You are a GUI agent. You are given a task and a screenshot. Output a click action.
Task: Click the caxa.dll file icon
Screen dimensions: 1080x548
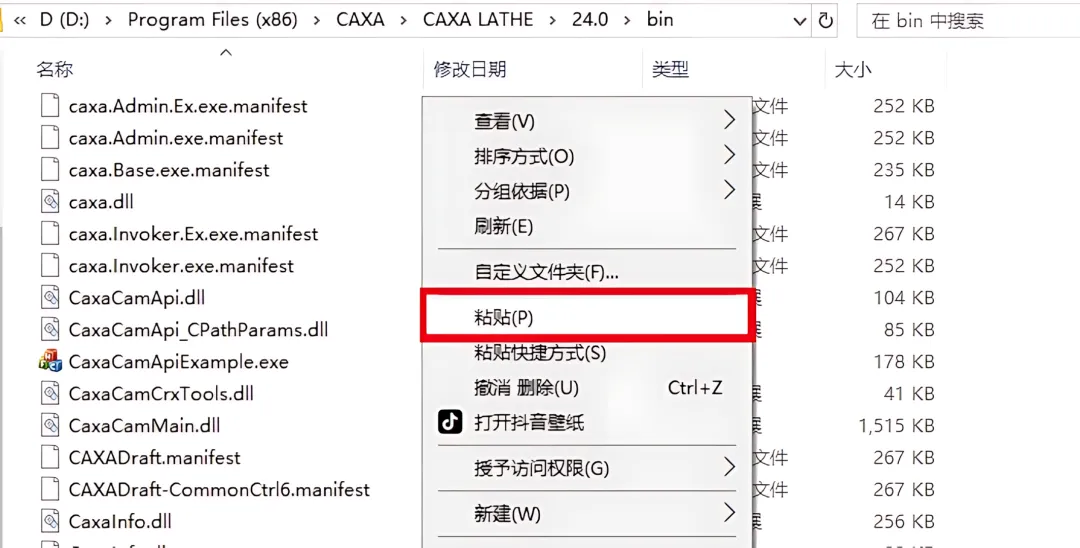click(50, 202)
